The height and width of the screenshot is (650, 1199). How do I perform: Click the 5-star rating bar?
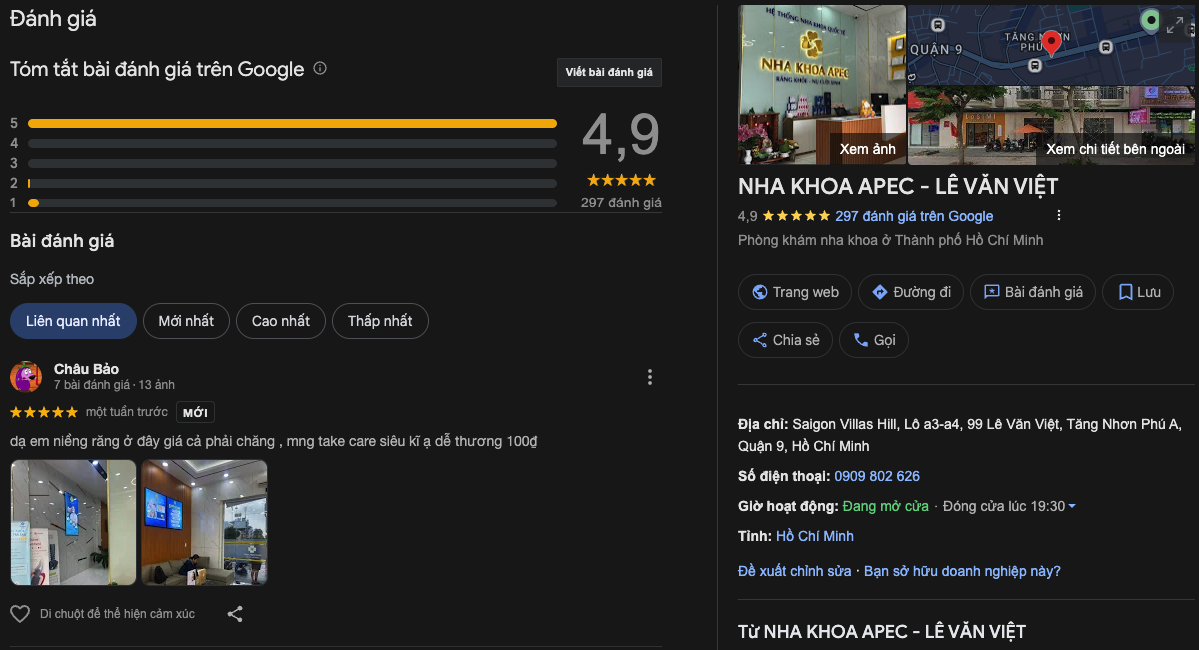coord(292,123)
